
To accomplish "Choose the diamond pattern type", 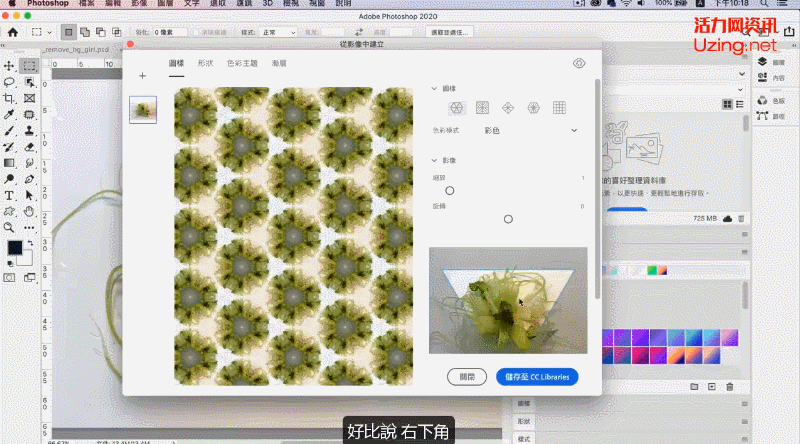I will pos(508,108).
